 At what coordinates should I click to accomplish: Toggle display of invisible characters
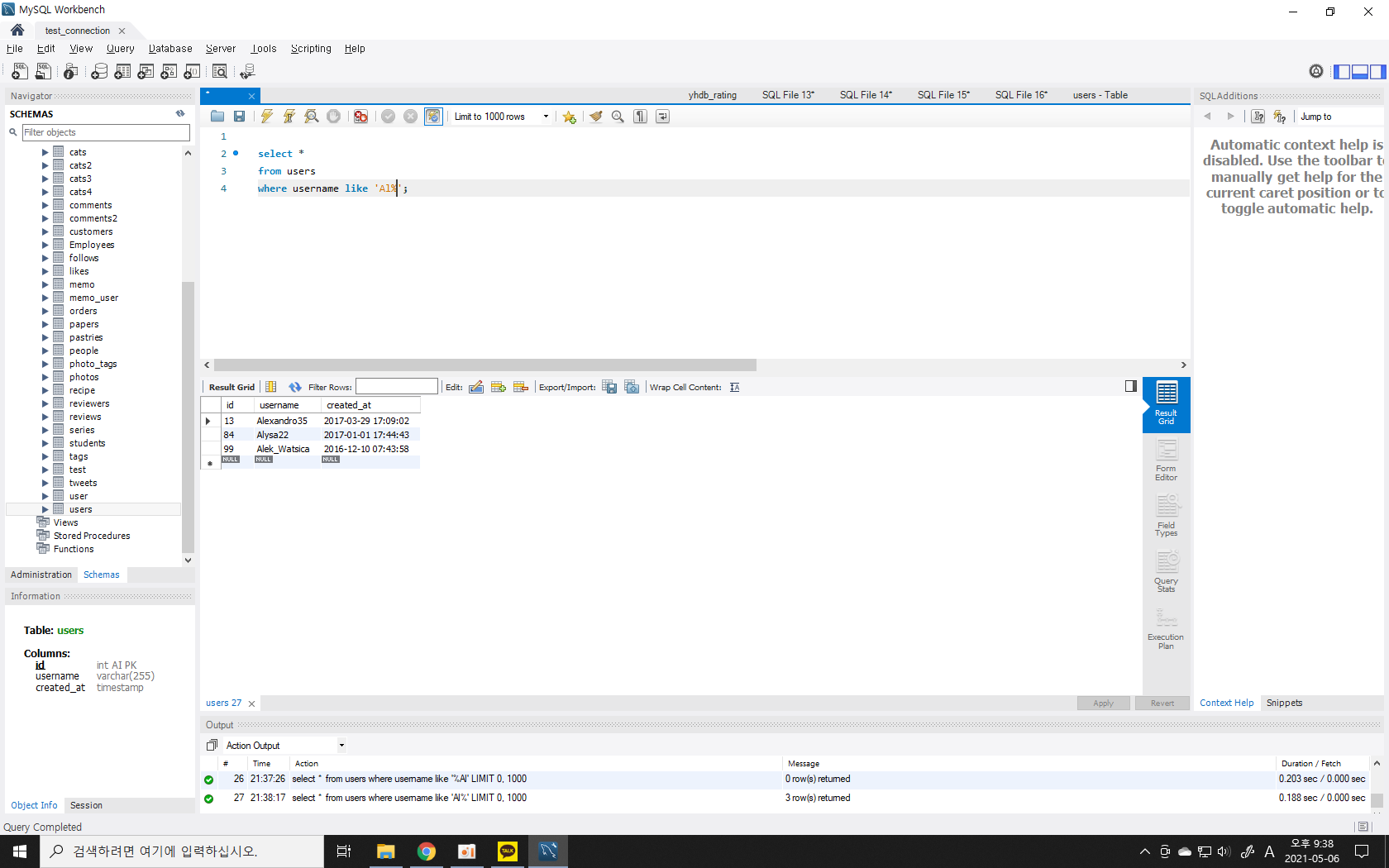[640, 117]
